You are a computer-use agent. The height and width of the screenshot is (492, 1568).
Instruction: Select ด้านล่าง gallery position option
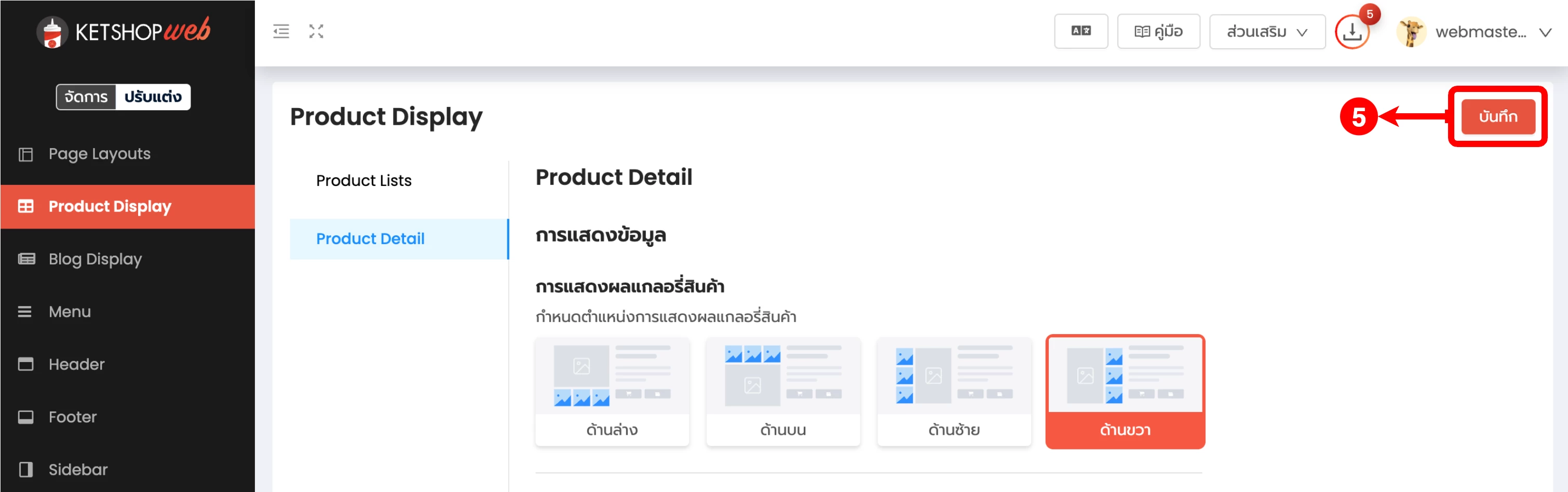pyautogui.click(x=612, y=392)
